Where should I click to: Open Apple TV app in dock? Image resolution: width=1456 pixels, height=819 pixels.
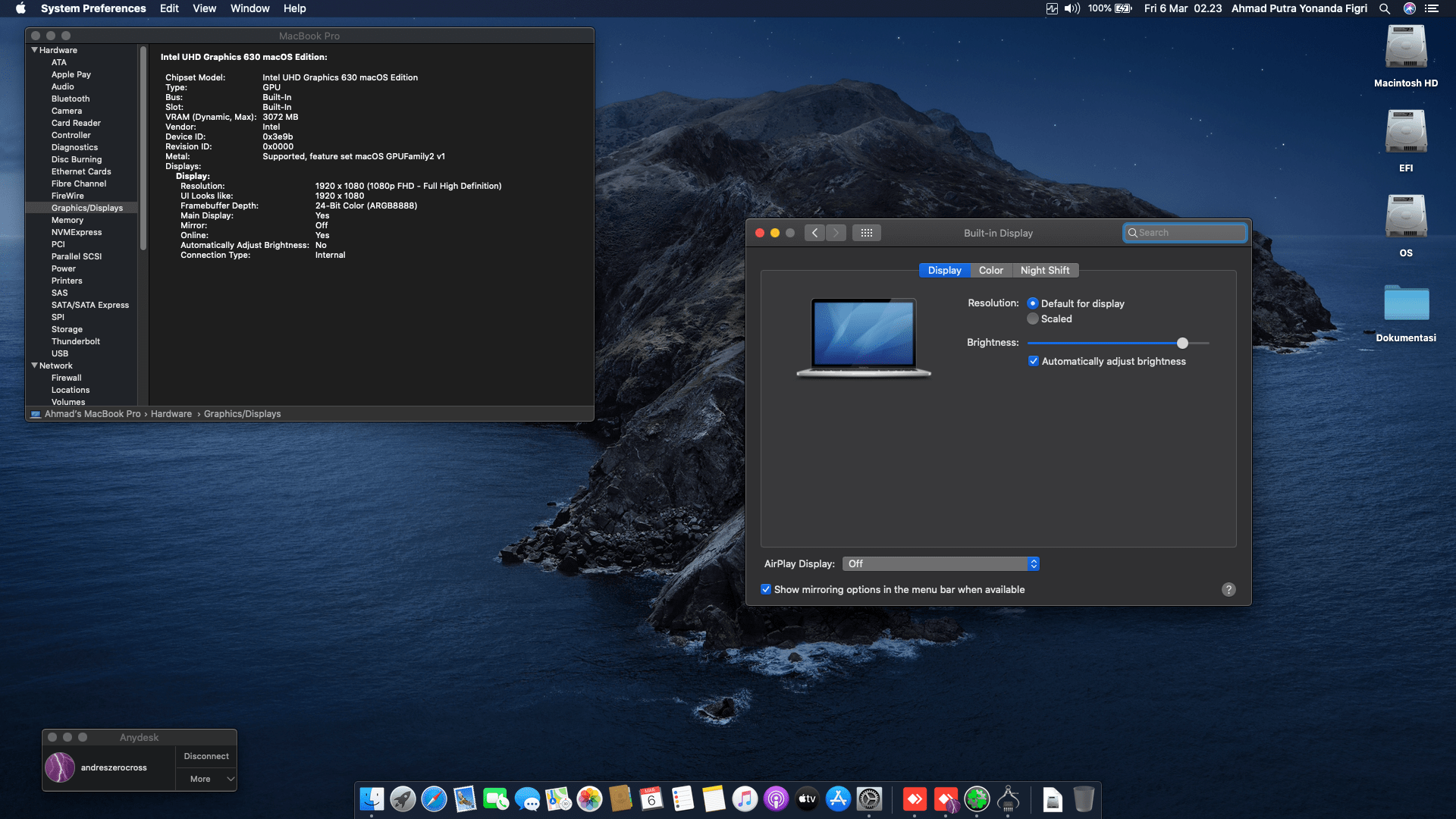(x=807, y=799)
